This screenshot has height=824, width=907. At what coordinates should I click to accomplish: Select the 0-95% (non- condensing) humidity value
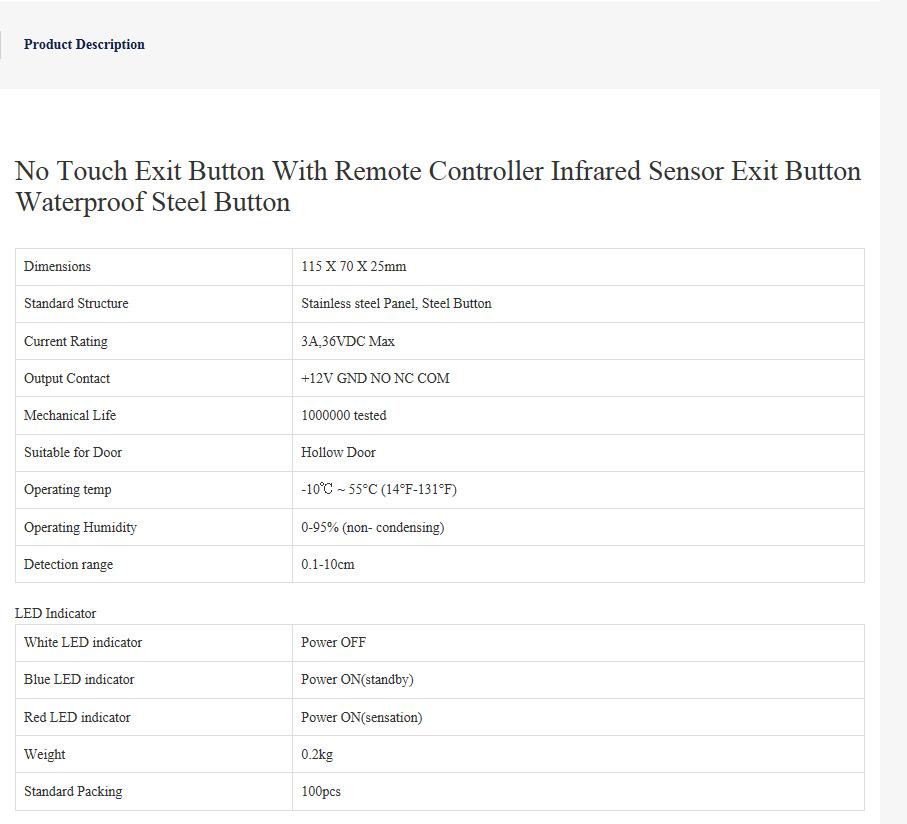tap(372, 528)
